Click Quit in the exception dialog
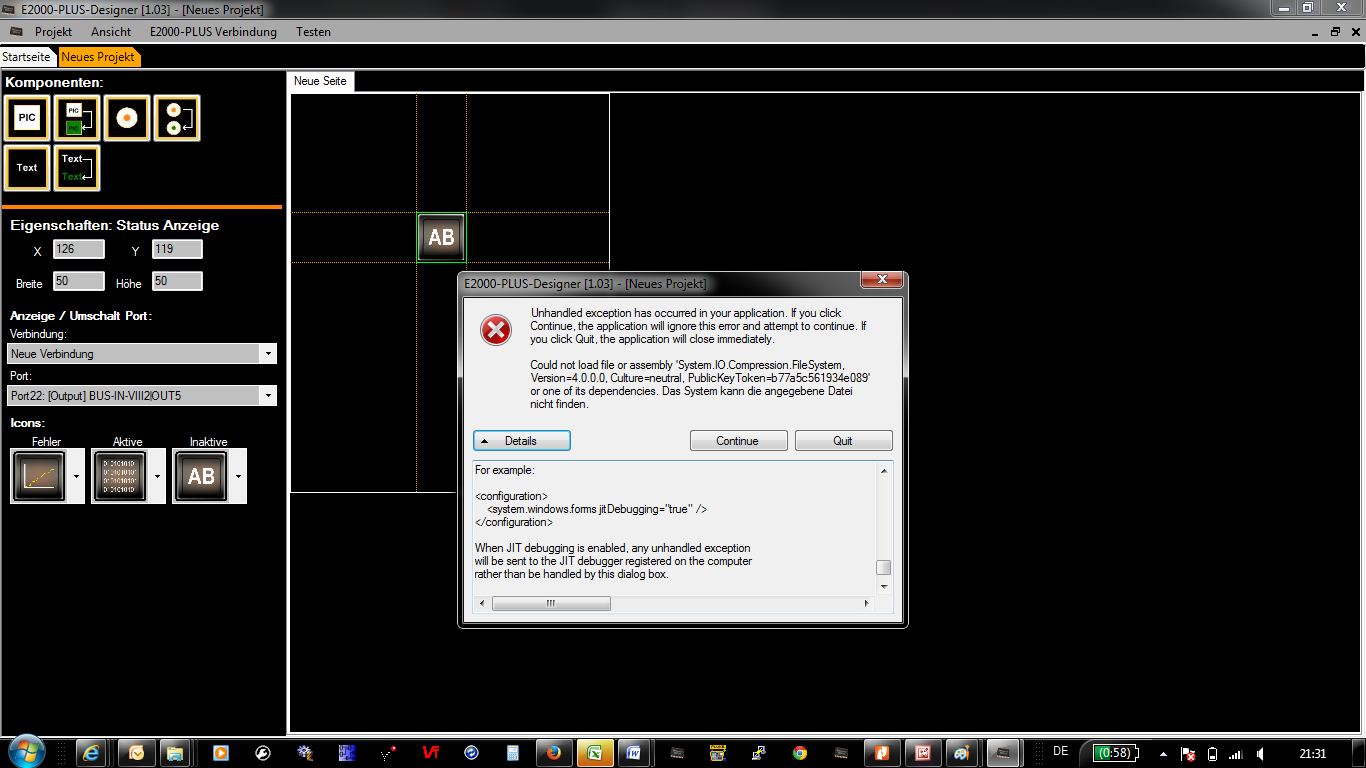 coord(843,441)
